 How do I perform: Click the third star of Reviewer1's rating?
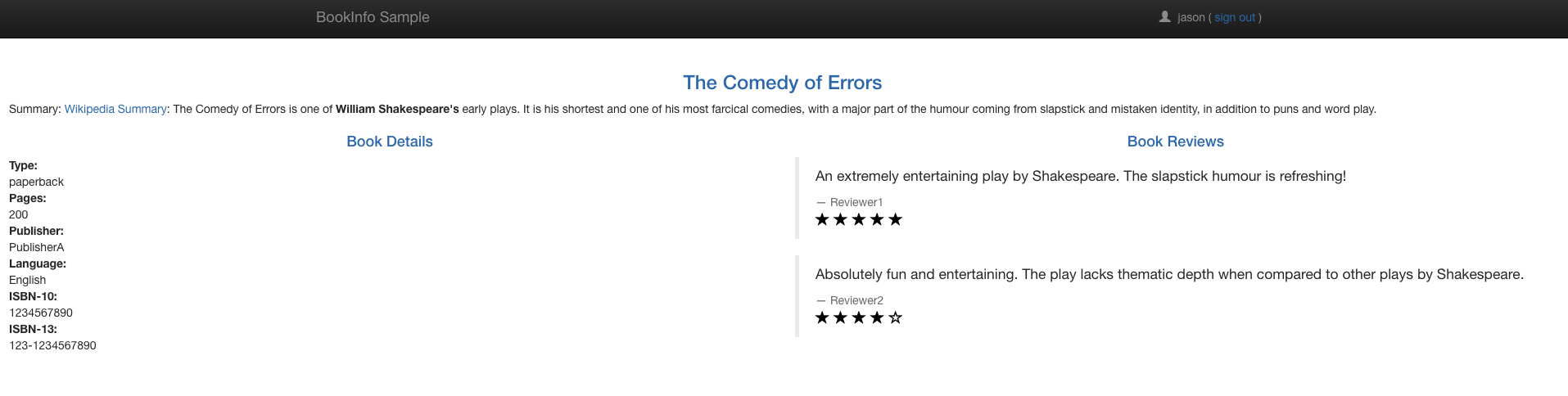(859, 219)
